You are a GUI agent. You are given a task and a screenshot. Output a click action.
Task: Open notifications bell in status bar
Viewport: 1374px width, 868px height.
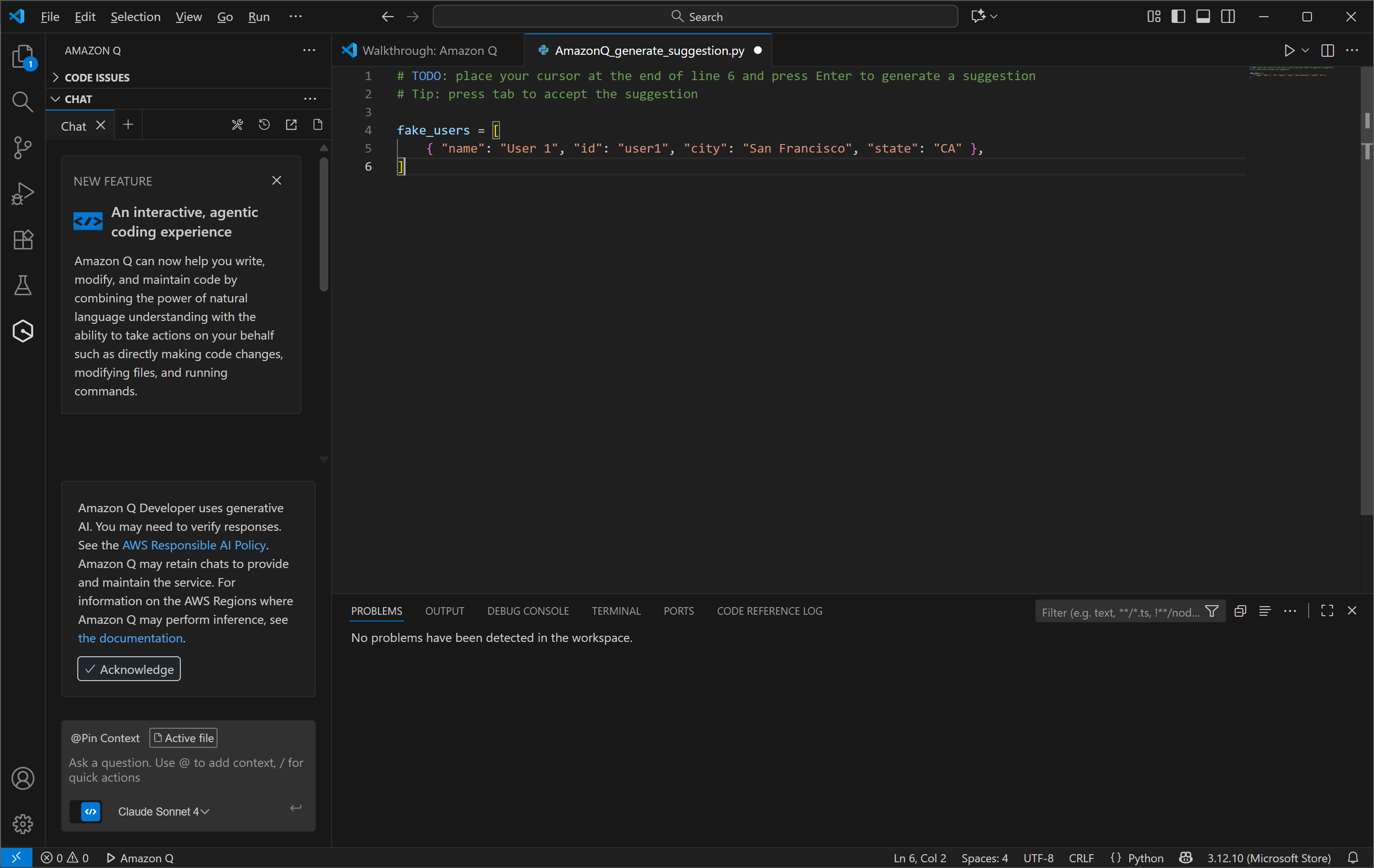click(x=1353, y=858)
